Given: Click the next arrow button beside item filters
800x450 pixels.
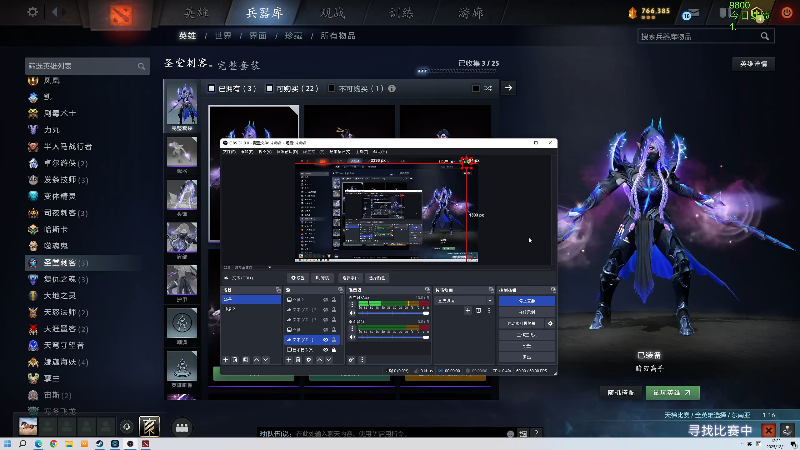Looking at the screenshot, I should (508, 88).
